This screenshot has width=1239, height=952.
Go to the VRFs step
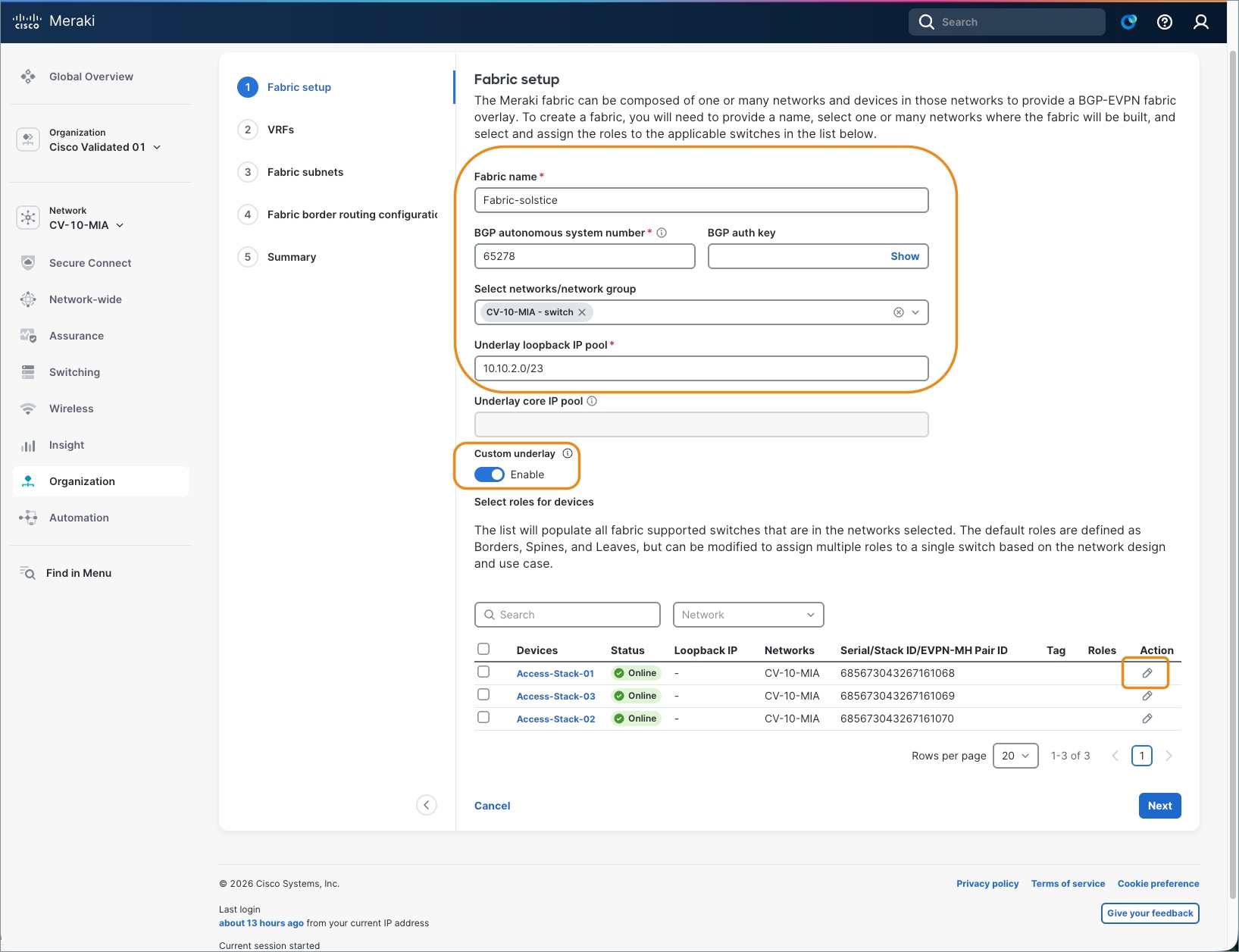(x=280, y=130)
